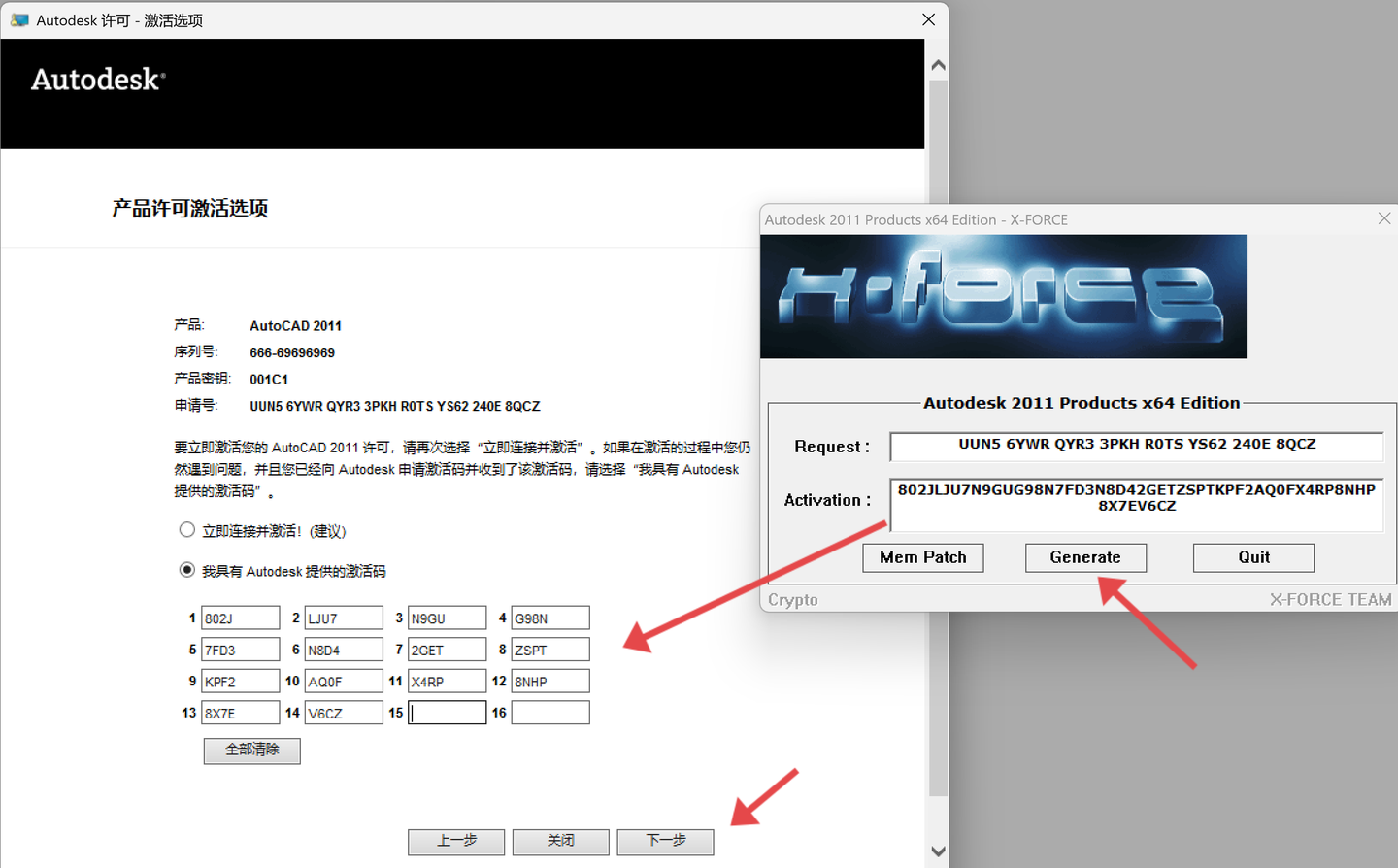Click the Autodesk license window title bar icon
Image resolution: width=1398 pixels, height=868 pixels.
tap(19, 19)
